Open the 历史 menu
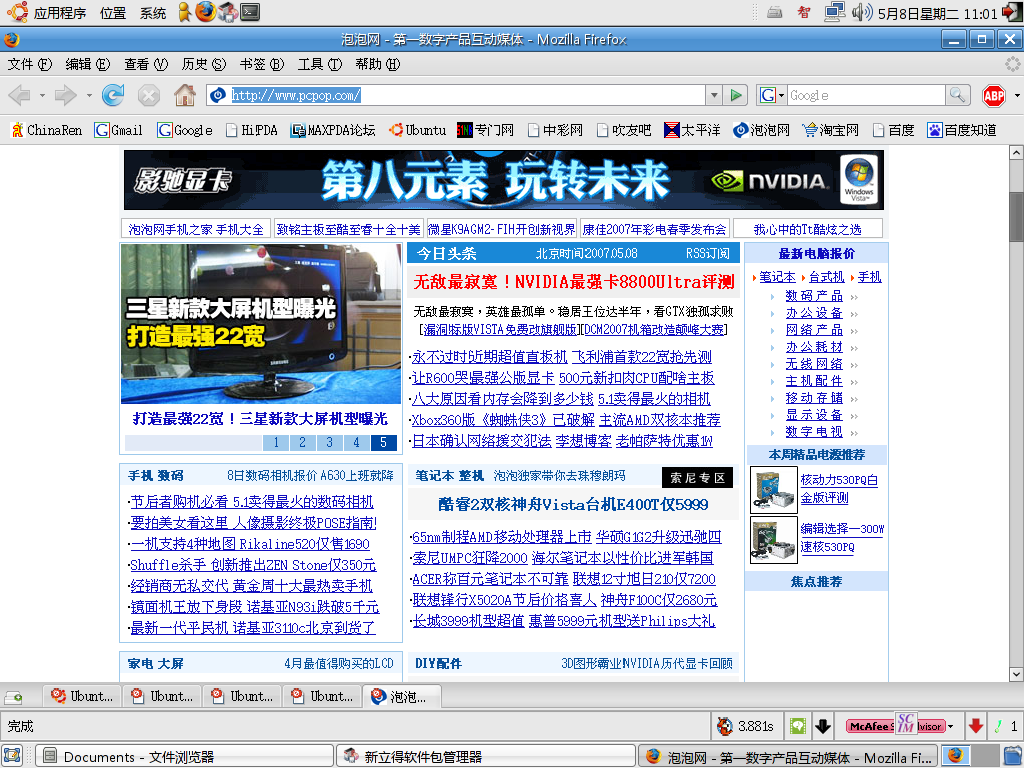The height and width of the screenshot is (768, 1024). tap(203, 64)
